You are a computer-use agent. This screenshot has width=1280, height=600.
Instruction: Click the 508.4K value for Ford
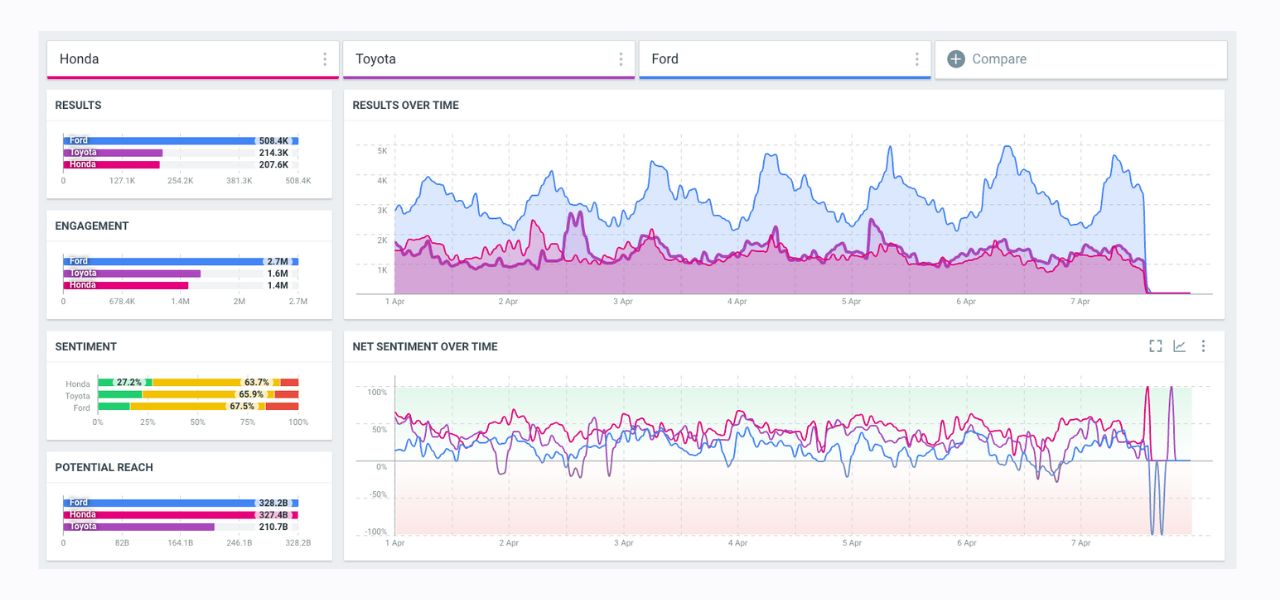273,141
